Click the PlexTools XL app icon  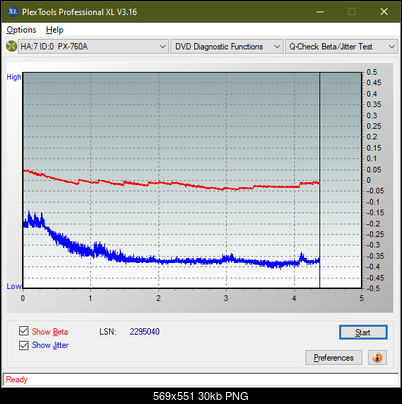pos(13,12)
